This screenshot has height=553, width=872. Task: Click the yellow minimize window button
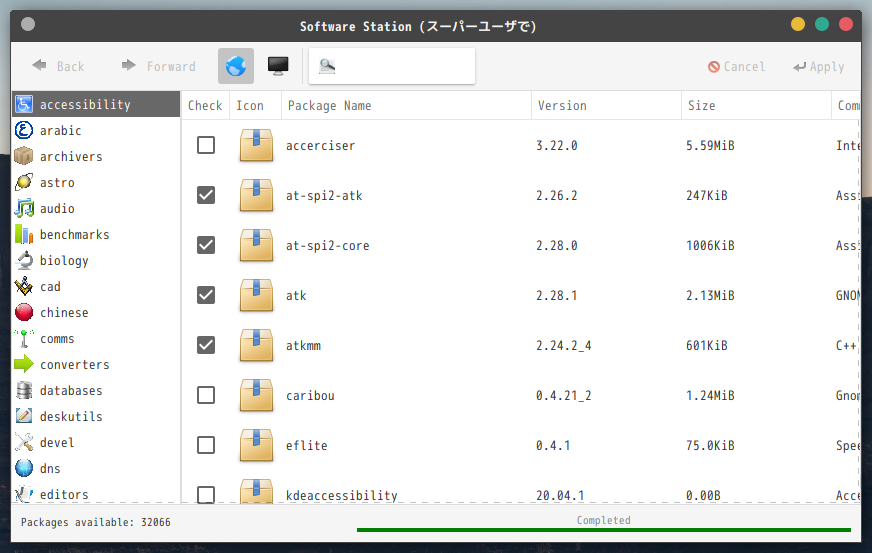798,24
